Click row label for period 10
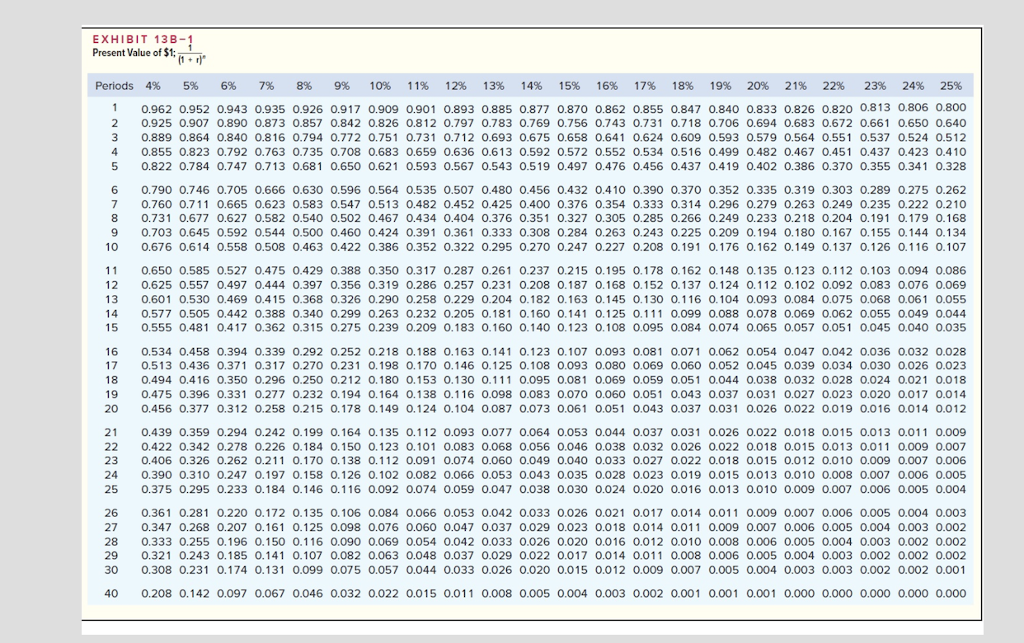 pyautogui.click(x=112, y=247)
